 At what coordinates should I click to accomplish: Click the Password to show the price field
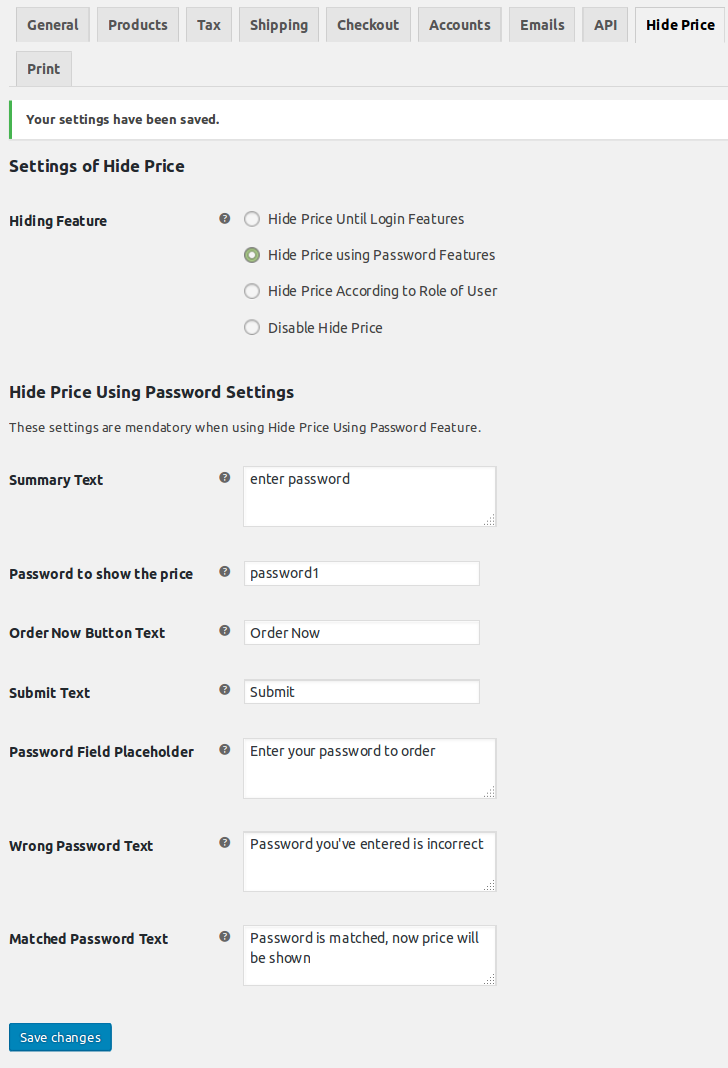click(x=361, y=573)
